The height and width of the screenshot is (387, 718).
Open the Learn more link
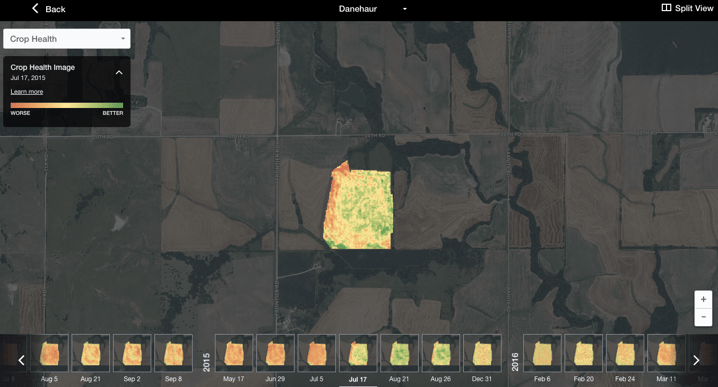click(x=27, y=92)
